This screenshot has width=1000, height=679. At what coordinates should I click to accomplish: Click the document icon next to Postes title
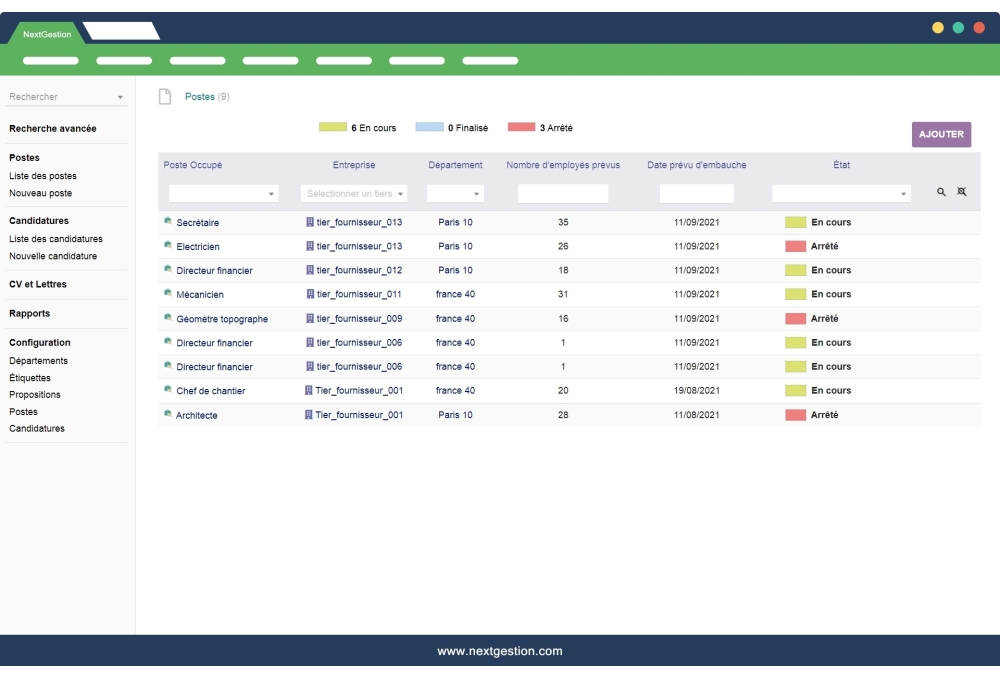coord(165,97)
